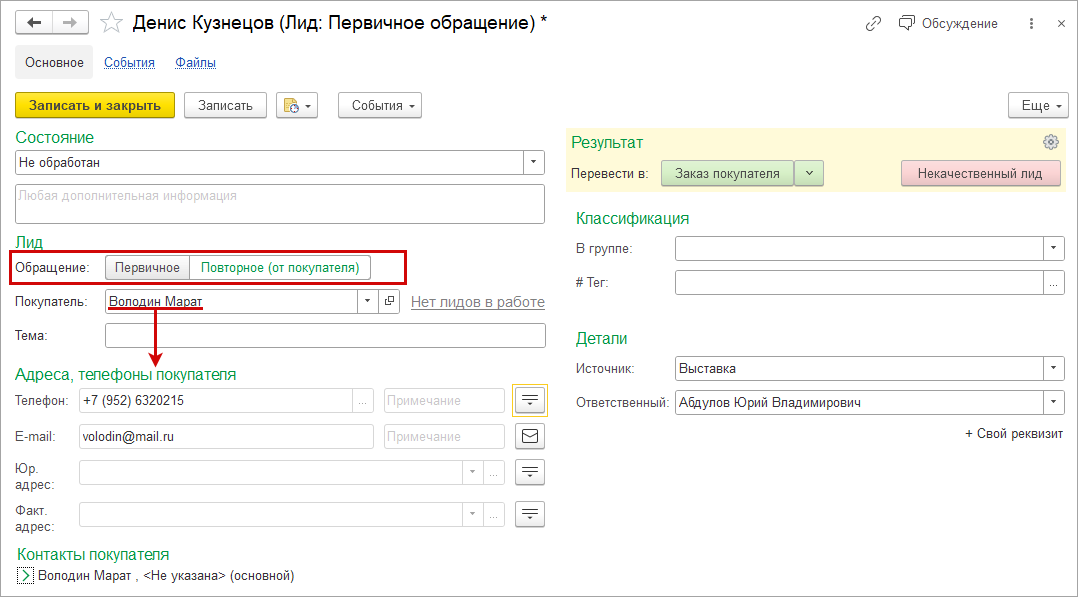The width and height of the screenshot is (1078, 597).
Task: Open the Файлы tab
Action: tap(195, 62)
